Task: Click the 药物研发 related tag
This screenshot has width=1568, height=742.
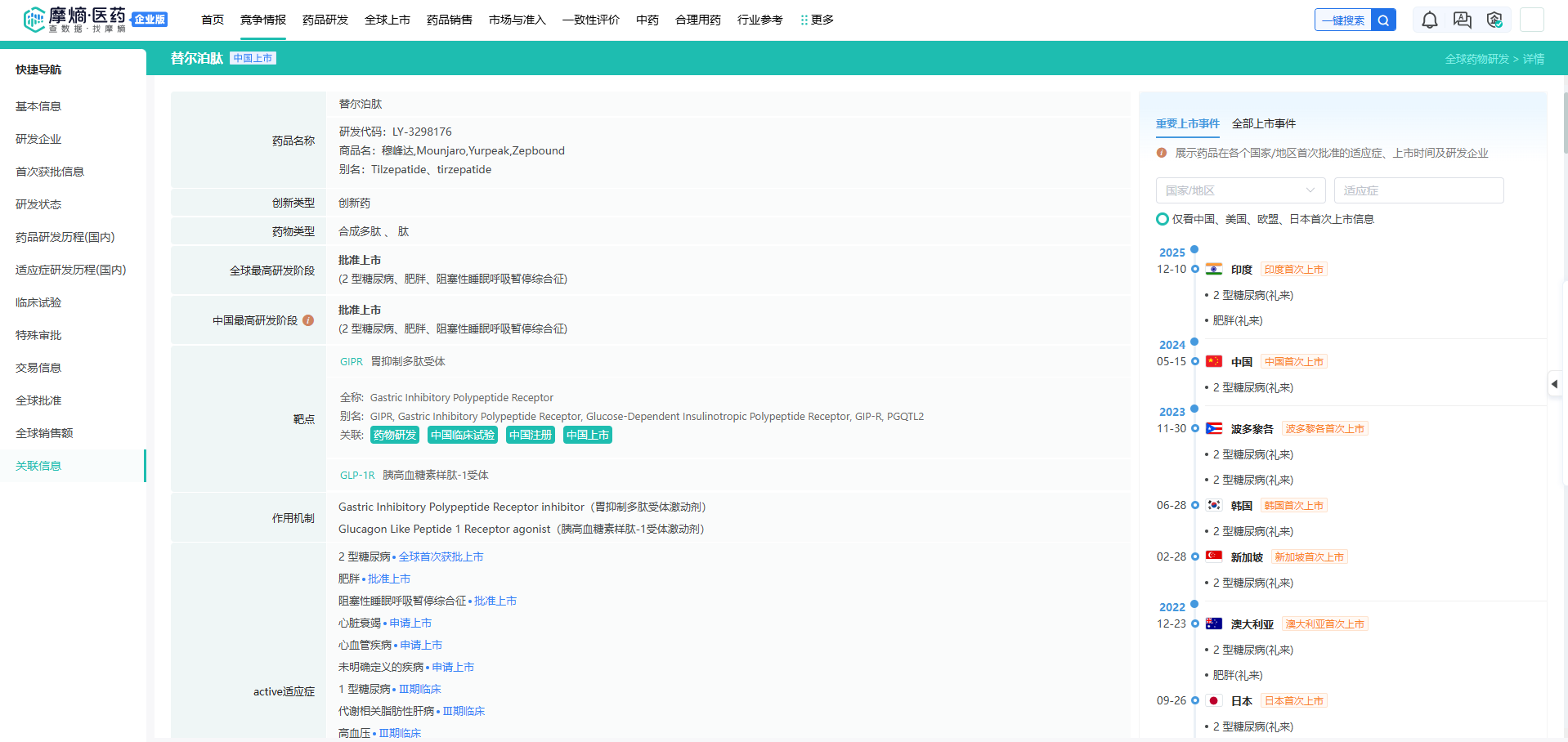Action: (395, 435)
